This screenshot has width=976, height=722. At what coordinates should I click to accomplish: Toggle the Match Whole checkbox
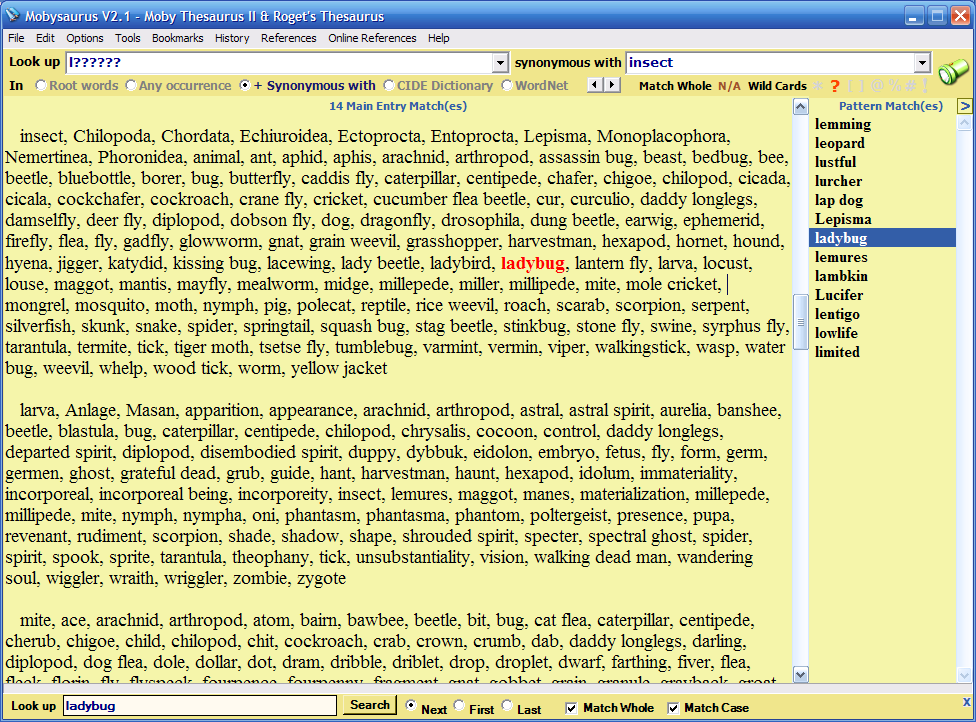click(x=571, y=708)
